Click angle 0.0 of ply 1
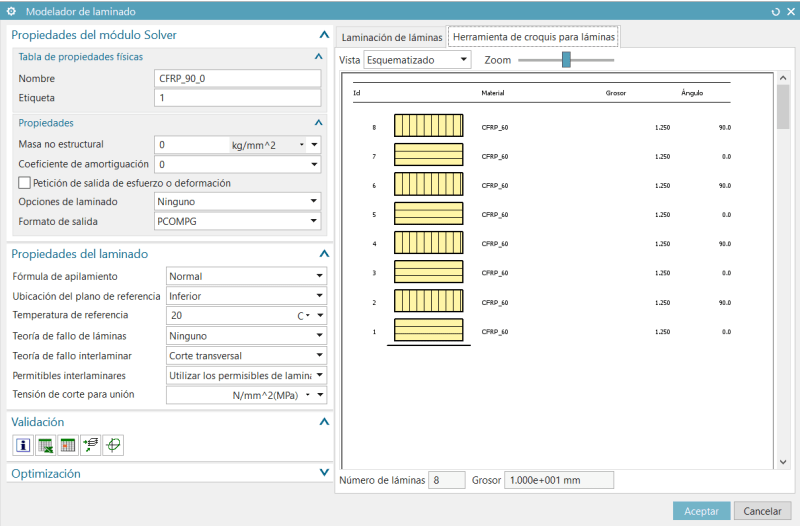 pos(727,332)
